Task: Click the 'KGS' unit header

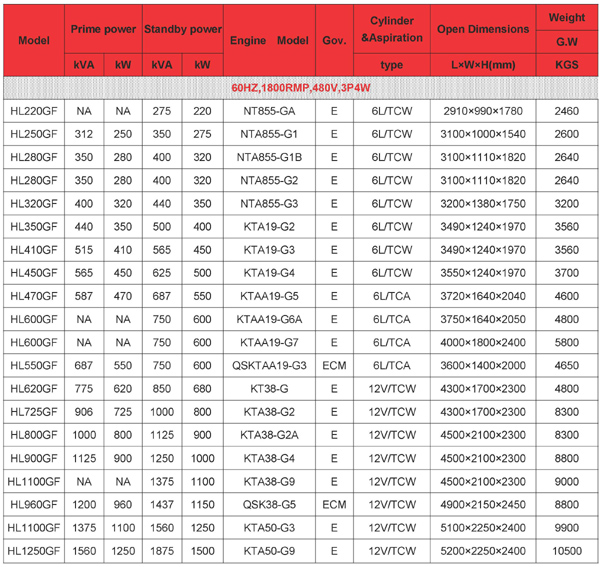Action: click(x=567, y=65)
